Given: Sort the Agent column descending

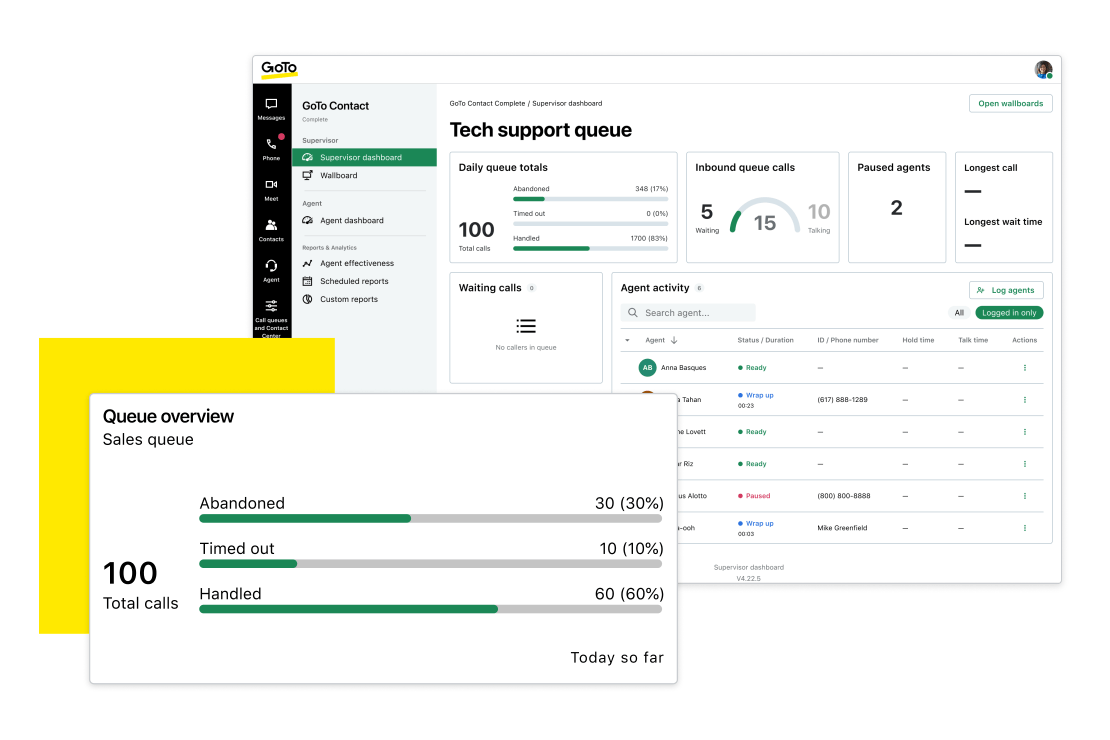Looking at the screenshot, I should pyautogui.click(x=674, y=339).
